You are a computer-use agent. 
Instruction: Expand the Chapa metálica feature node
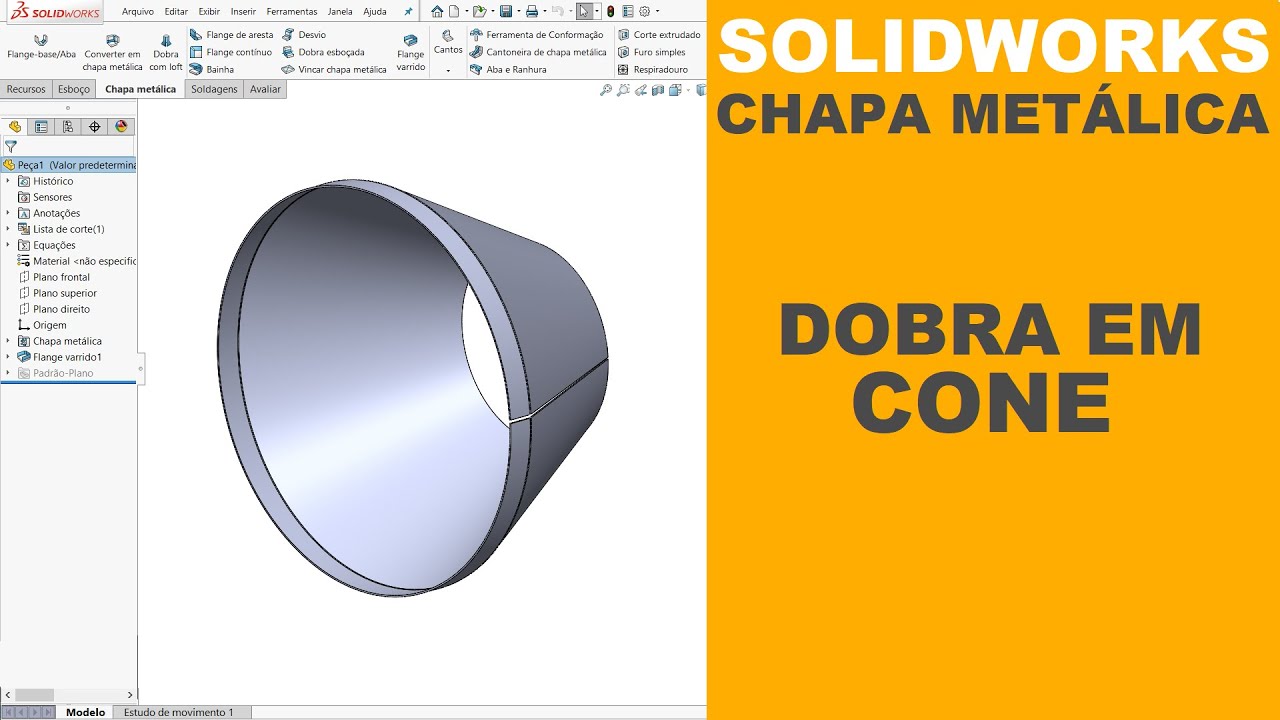[8, 341]
